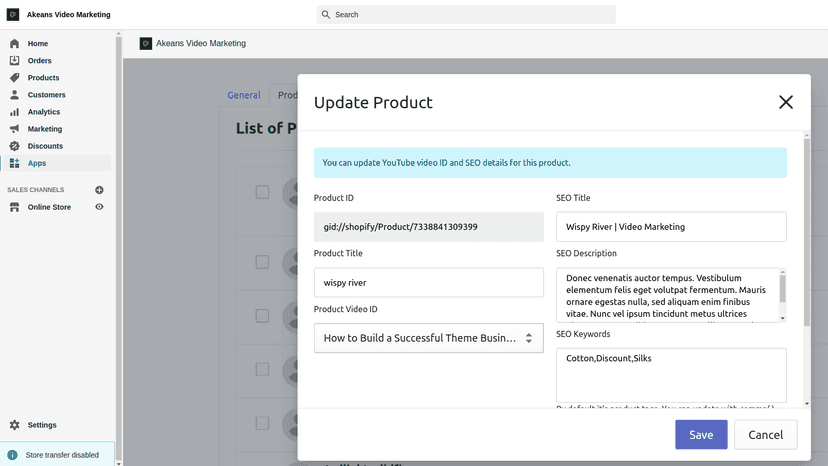Click the Product ID field
The image size is (828, 466).
[x=428, y=227]
